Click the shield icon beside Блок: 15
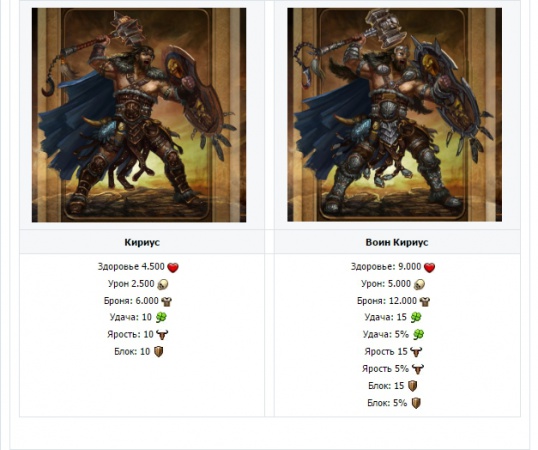This screenshot has height=450, width=538. click(x=413, y=386)
